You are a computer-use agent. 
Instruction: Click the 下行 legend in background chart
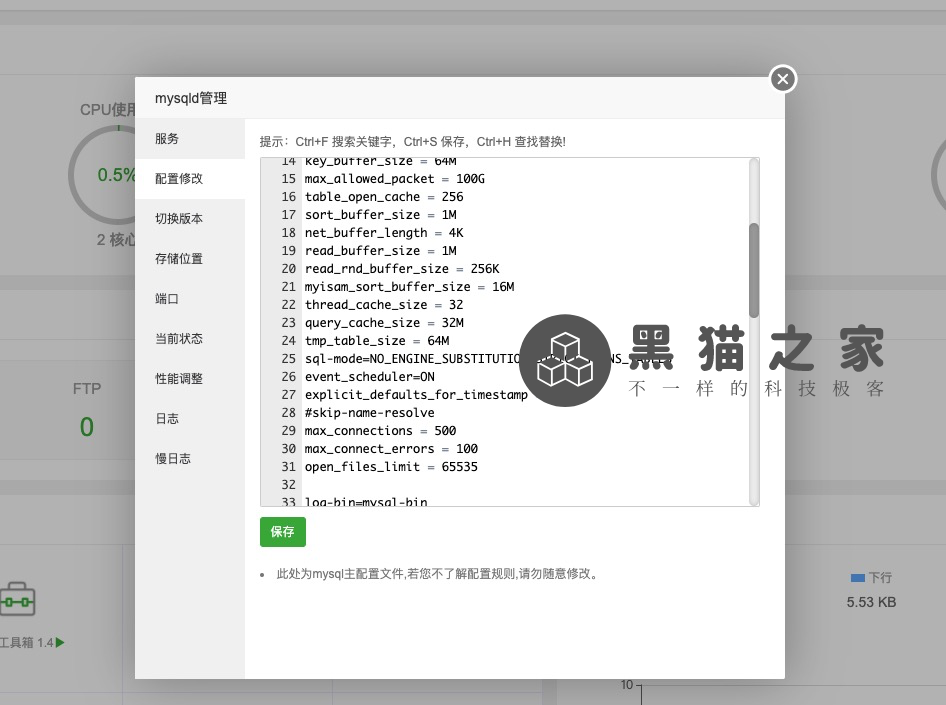[871, 578]
